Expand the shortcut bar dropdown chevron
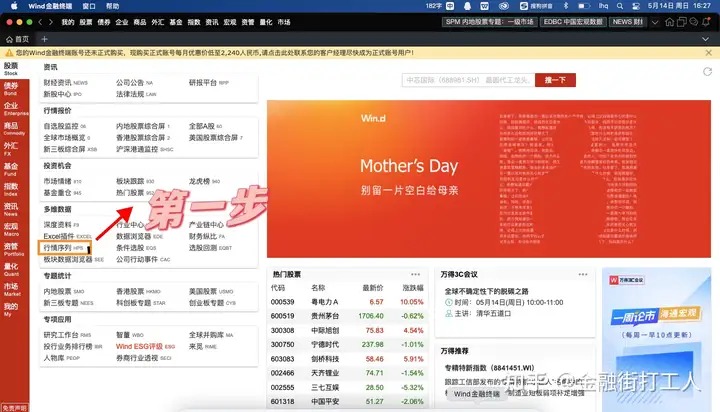Image resolution: width=720 pixels, height=412 pixels. (x=655, y=22)
